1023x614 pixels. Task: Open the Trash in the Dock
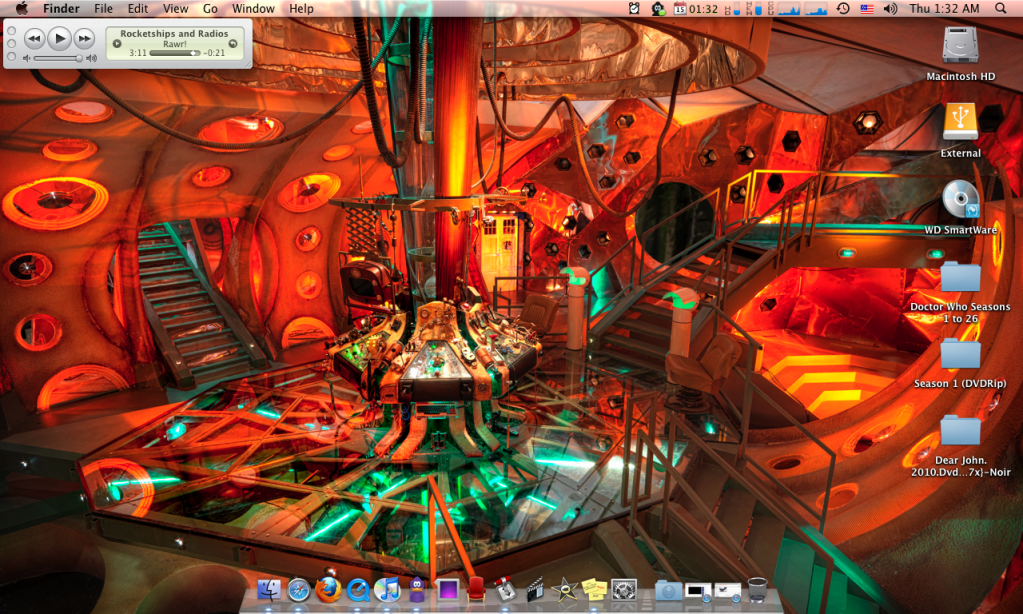[x=757, y=590]
